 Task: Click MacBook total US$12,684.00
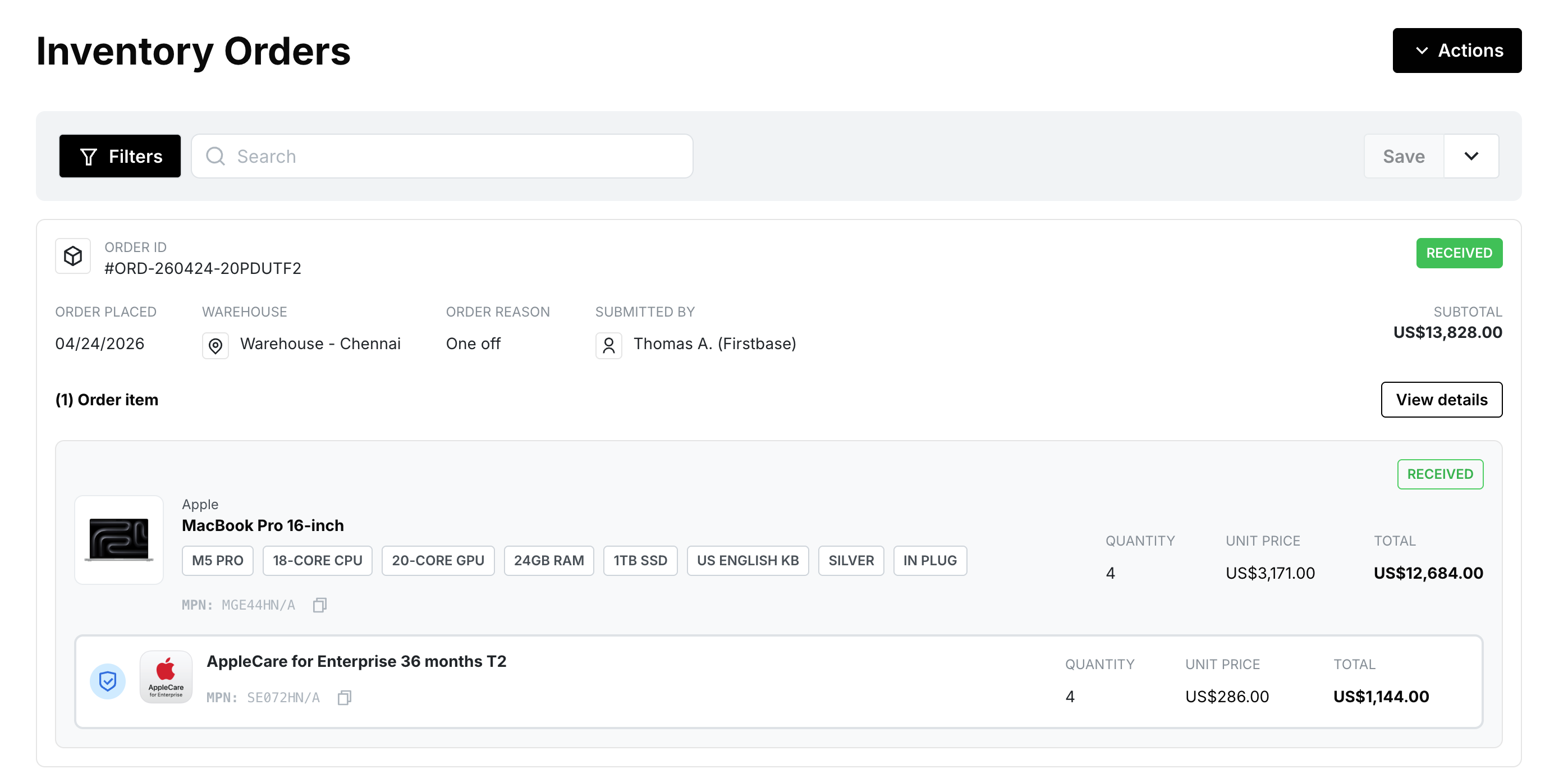1428,573
